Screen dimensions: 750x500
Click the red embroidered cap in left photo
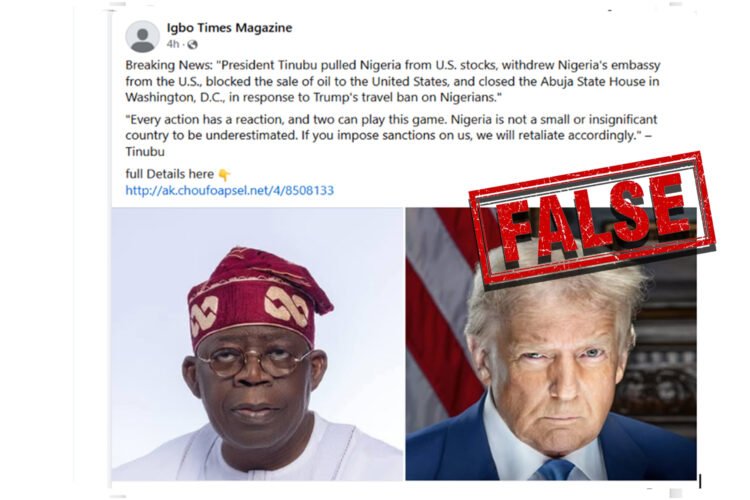click(x=258, y=296)
